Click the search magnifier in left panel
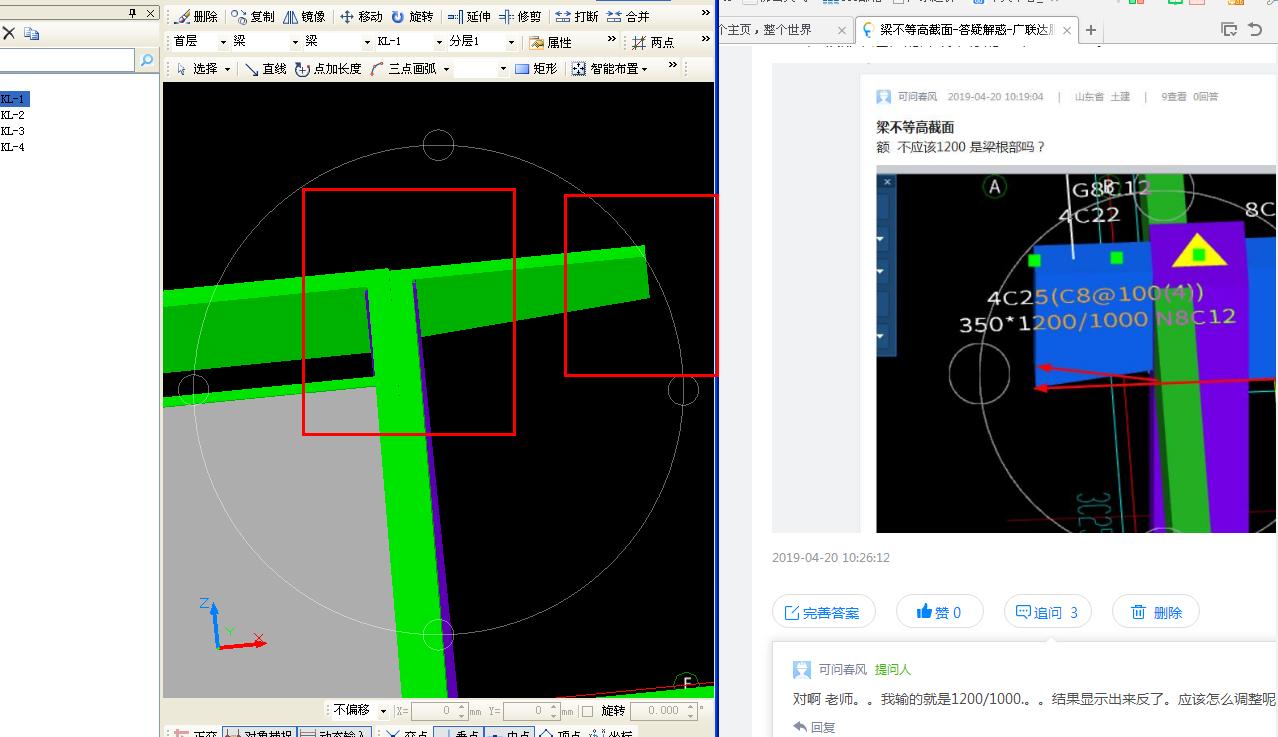The height and width of the screenshot is (737, 1278). (147, 61)
